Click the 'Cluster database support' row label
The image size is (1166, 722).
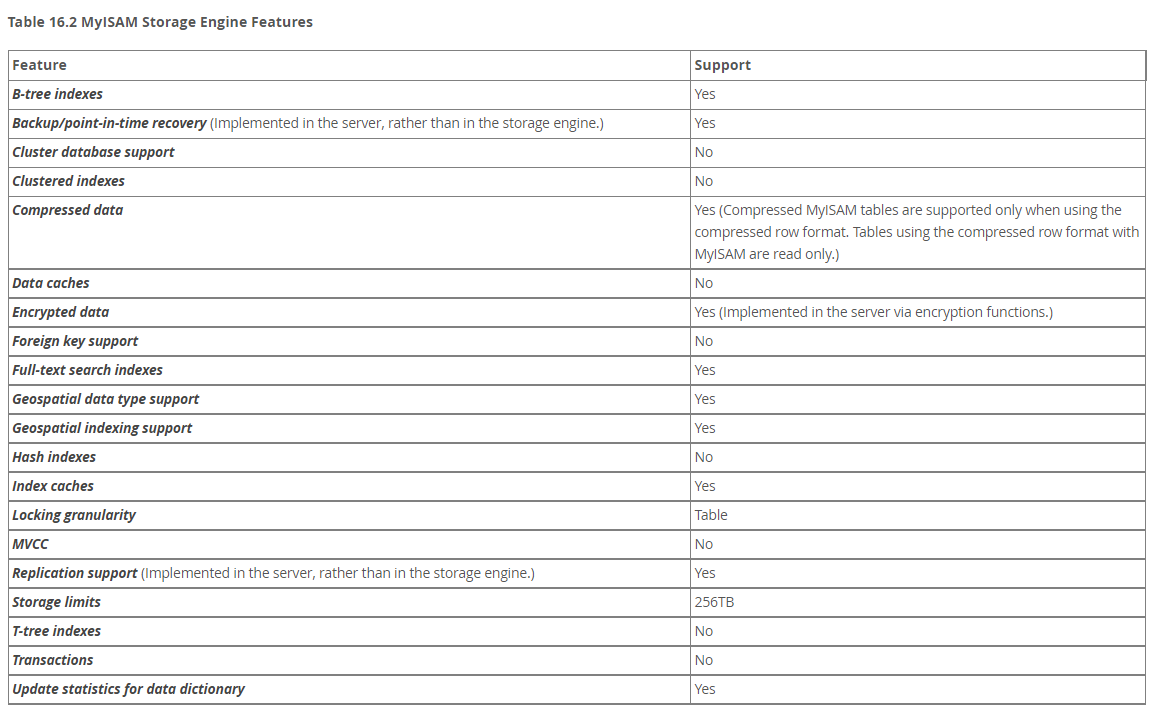93,152
